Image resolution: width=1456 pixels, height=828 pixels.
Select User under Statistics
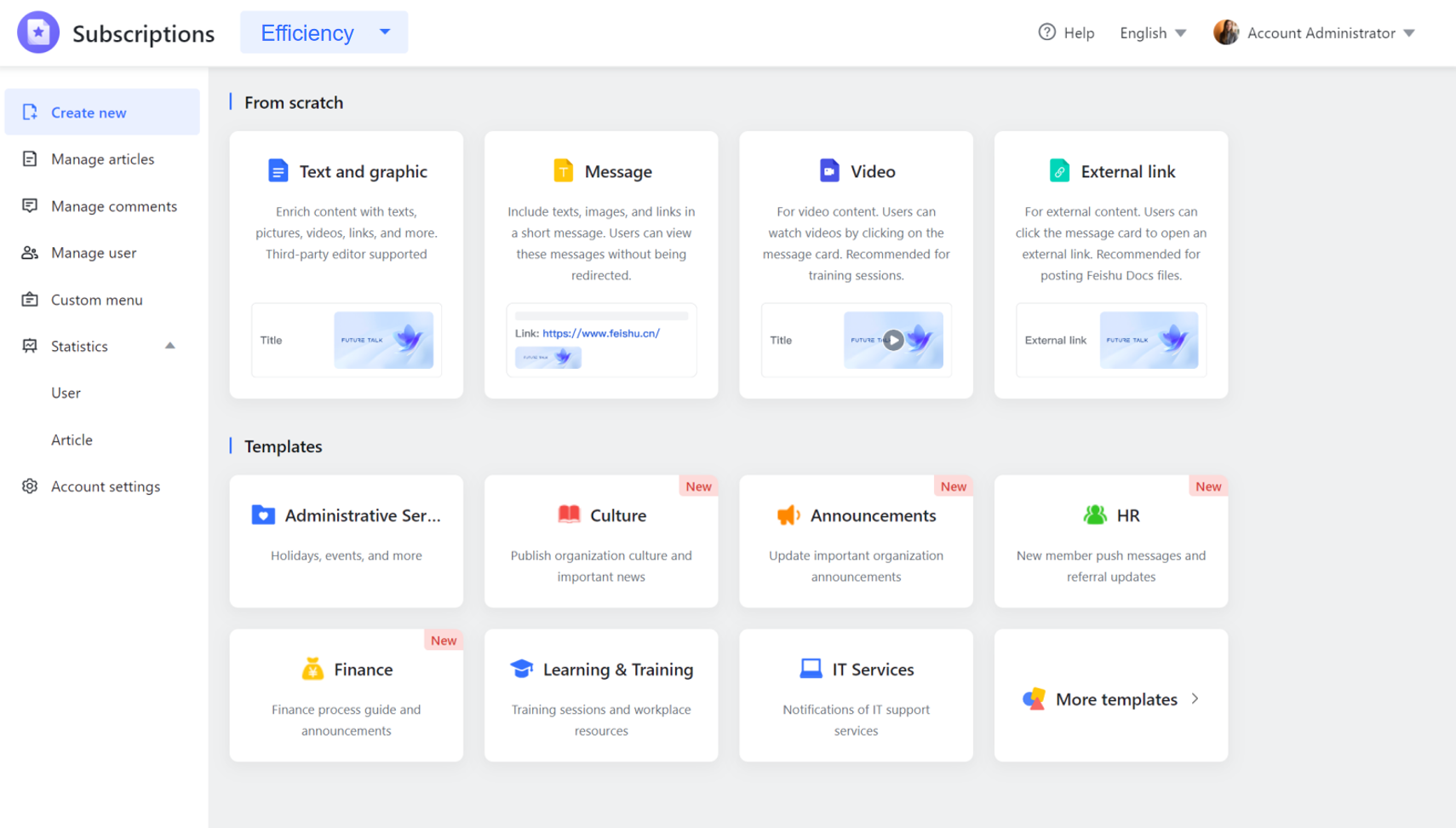pos(66,393)
